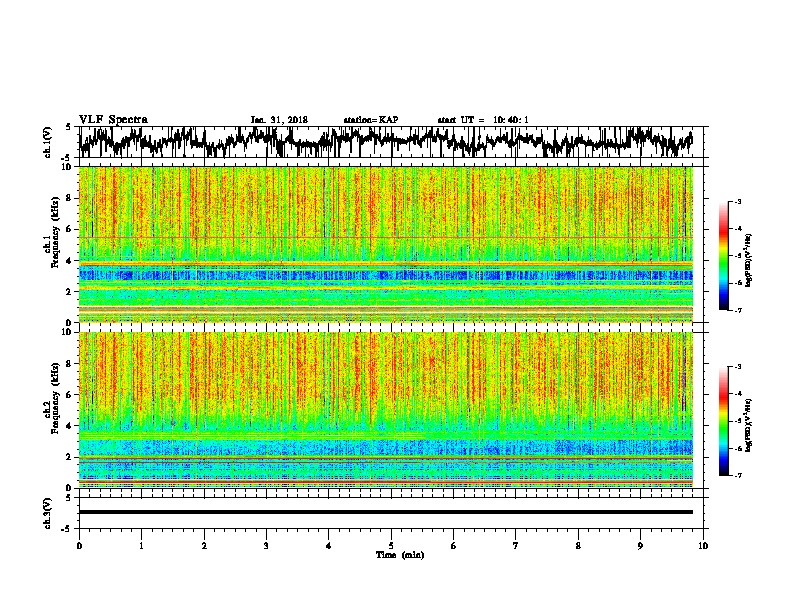Click the "ch.3(V)" axis label
Screen dimensions: 792x612
coord(48,513)
